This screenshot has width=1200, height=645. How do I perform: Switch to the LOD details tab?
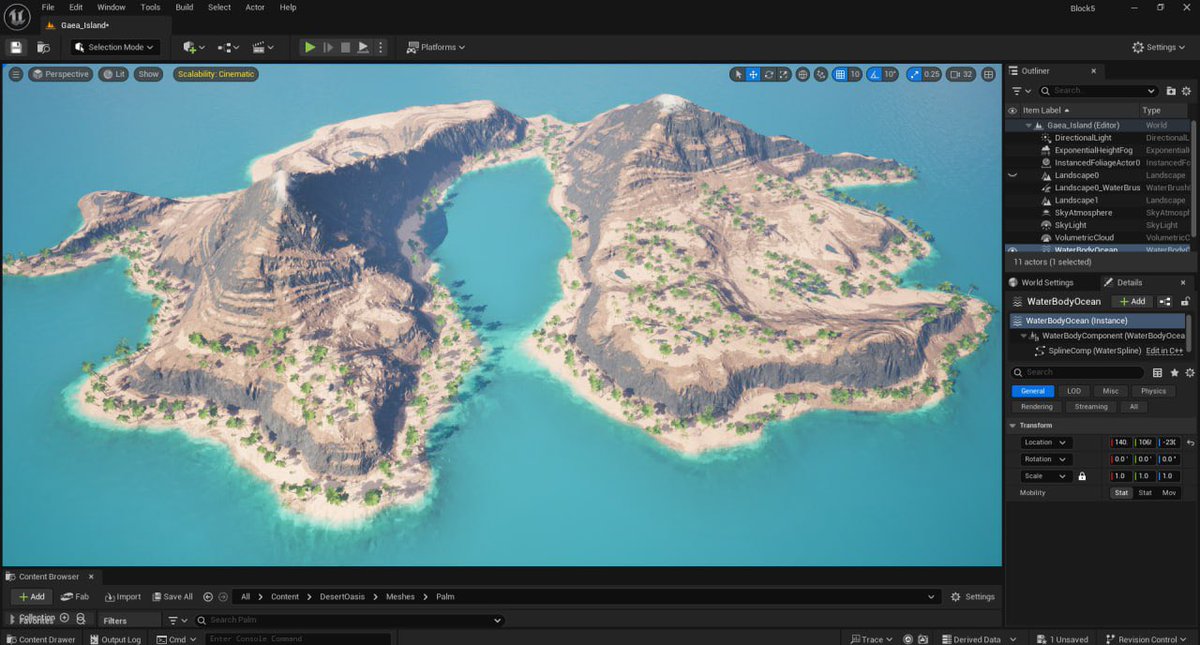coord(1073,391)
